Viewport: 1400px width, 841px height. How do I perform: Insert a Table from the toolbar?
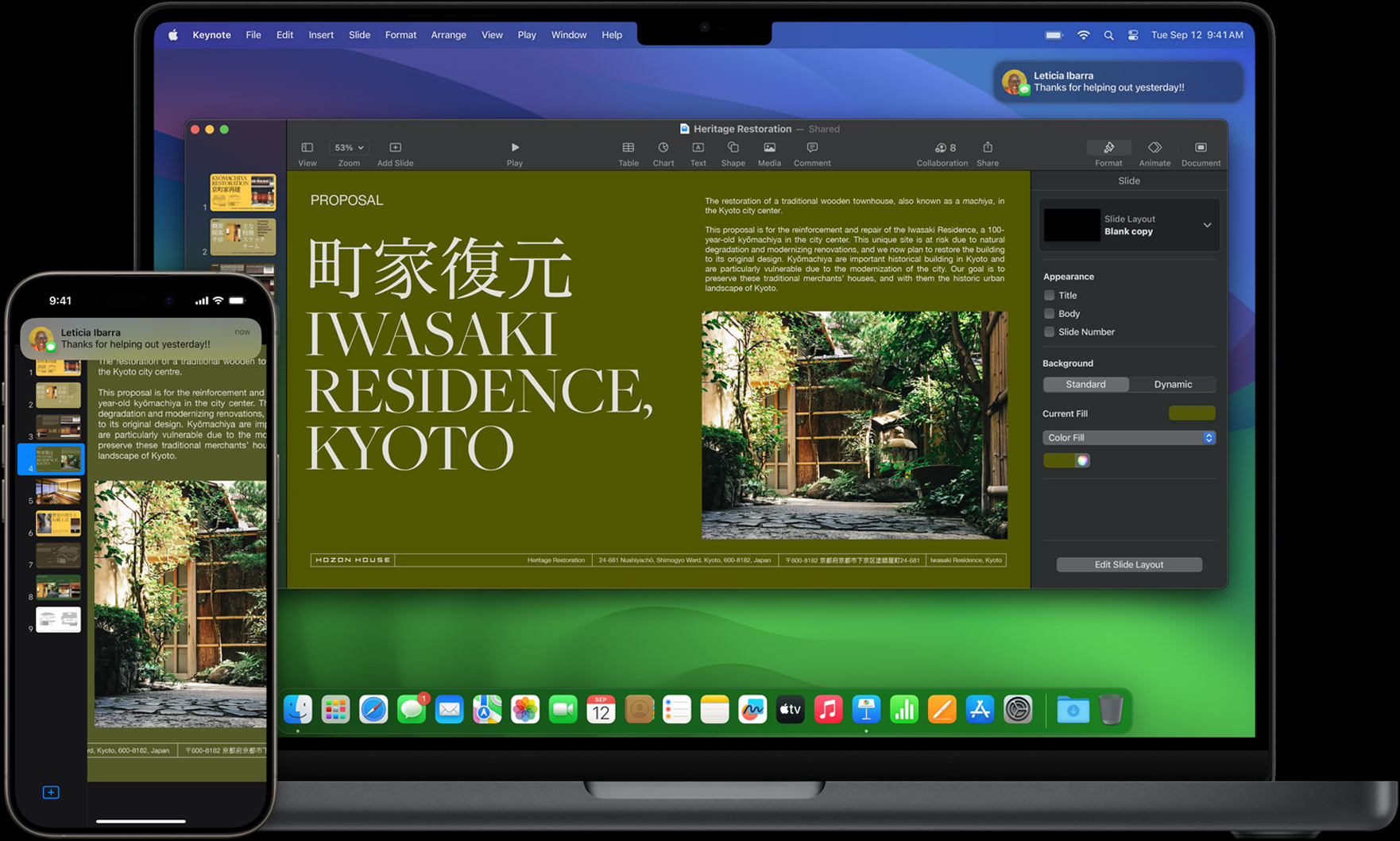click(x=628, y=148)
